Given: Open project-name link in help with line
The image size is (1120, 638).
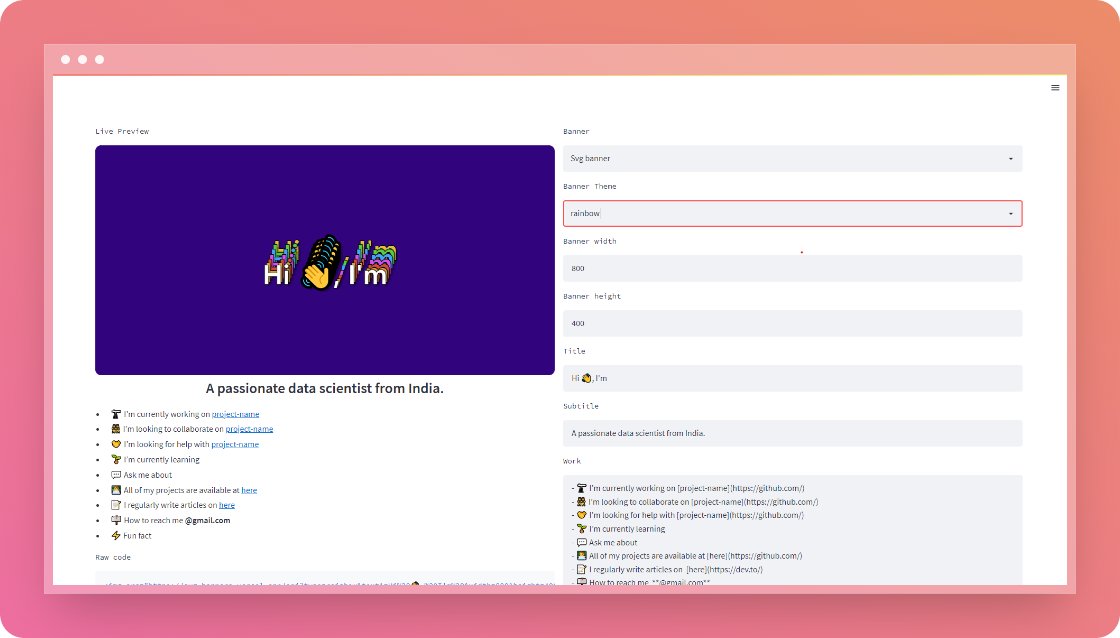Looking at the screenshot, I should (x=235, y=444).
